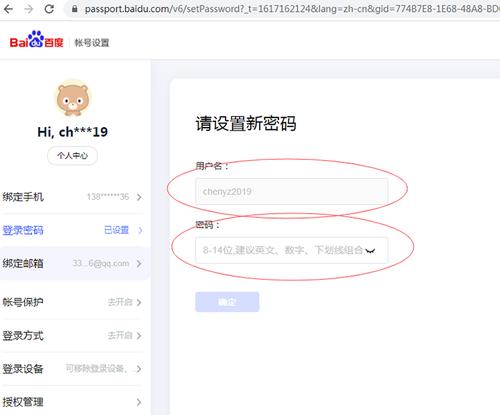The width and height of the screenshot is (500, 415).
Task: Open 绑定手机 menu item
Action: 23,197
